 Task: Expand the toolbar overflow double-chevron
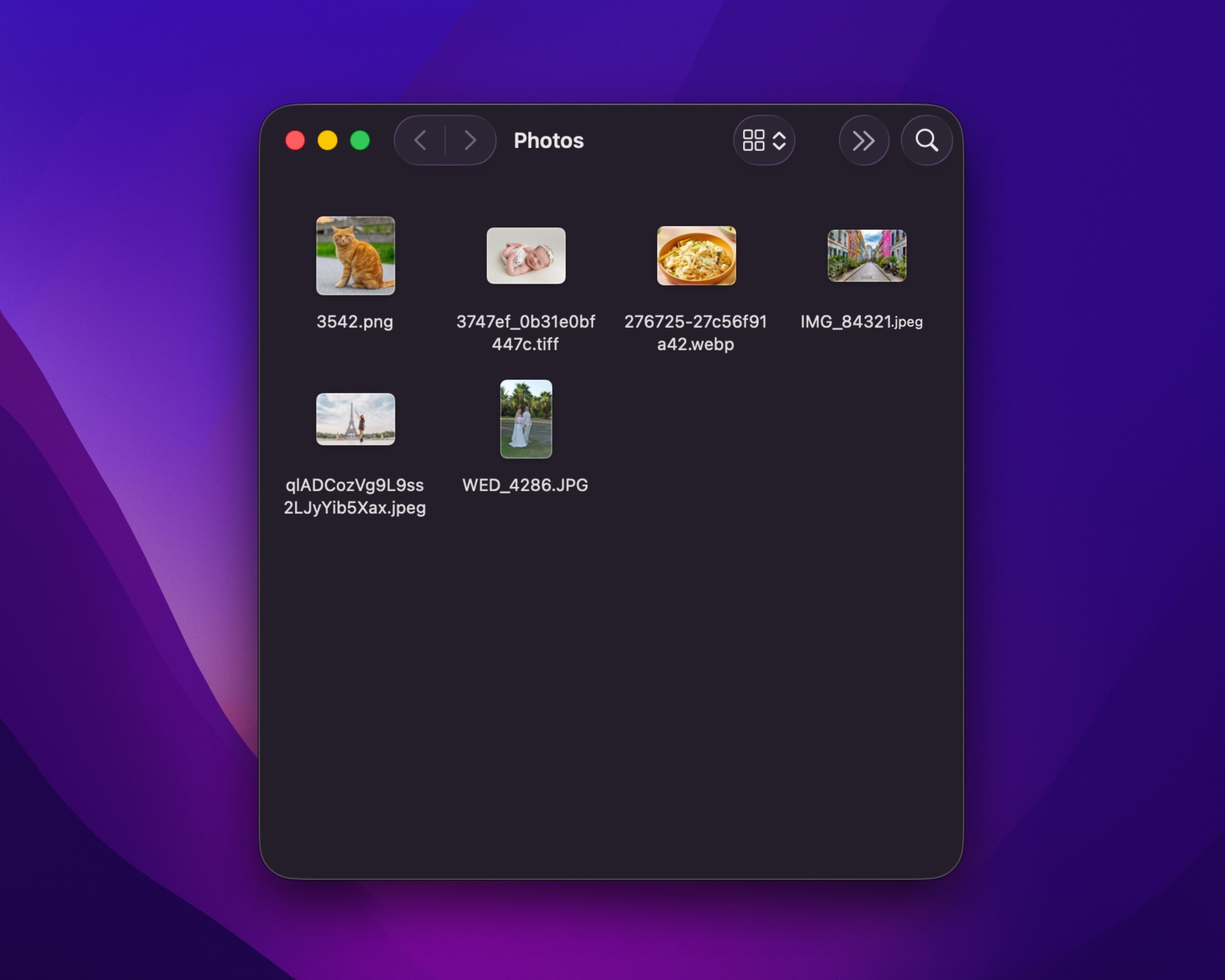pos(863,140)
